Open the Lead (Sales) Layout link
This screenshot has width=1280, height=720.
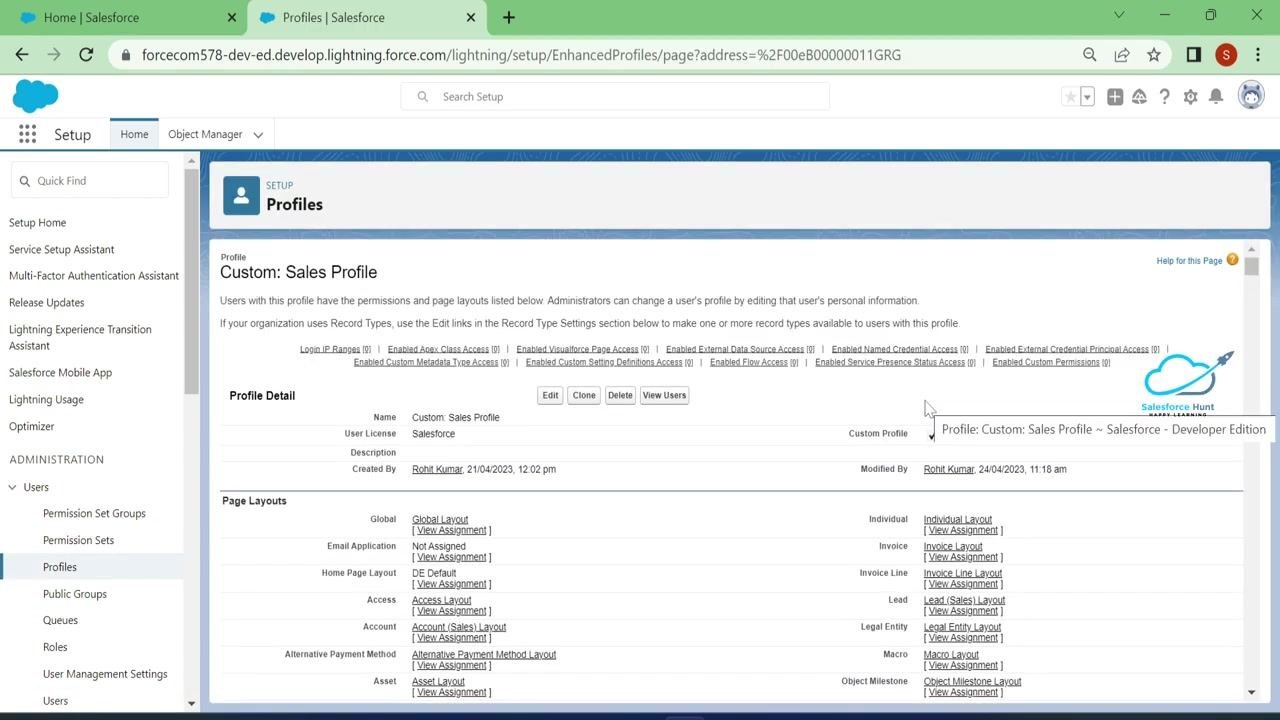964,600
